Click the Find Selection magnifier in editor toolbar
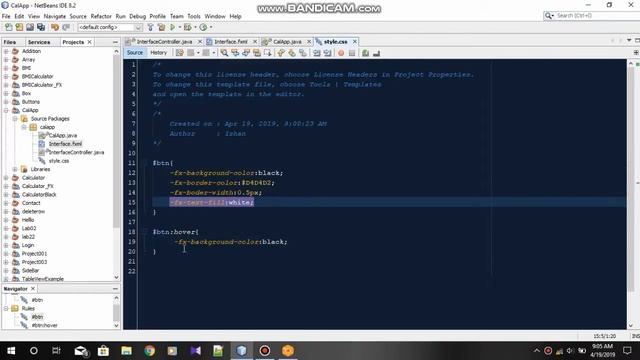Viewport: 640px width, 360px height. (x=224, y=53)
